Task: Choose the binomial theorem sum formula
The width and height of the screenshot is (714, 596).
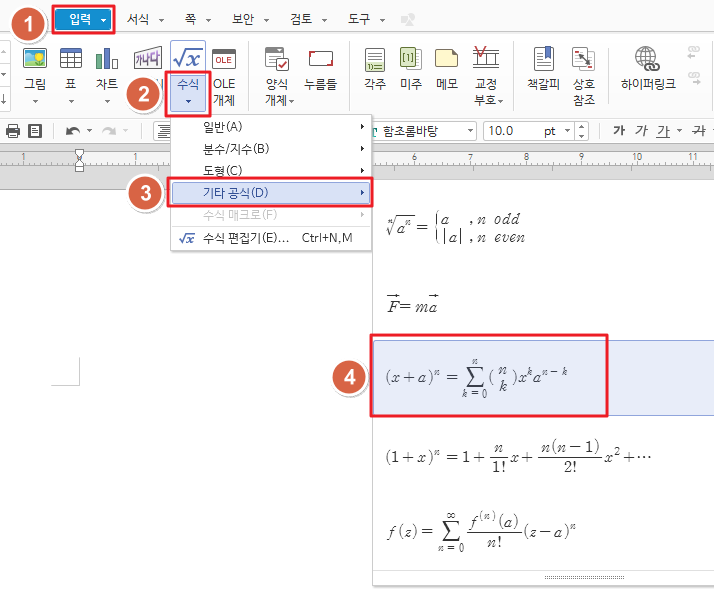Action: point(476,377)
